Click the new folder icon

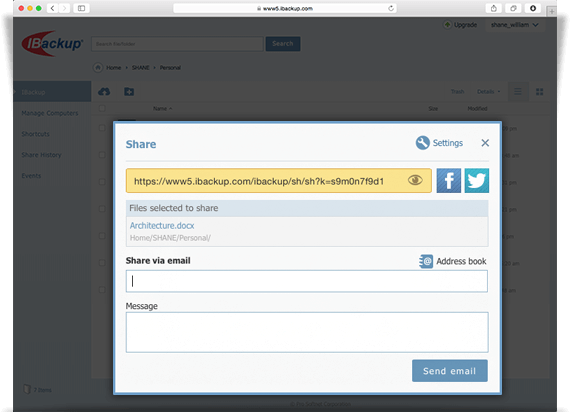pyautogui.click(x=129, y=92)
